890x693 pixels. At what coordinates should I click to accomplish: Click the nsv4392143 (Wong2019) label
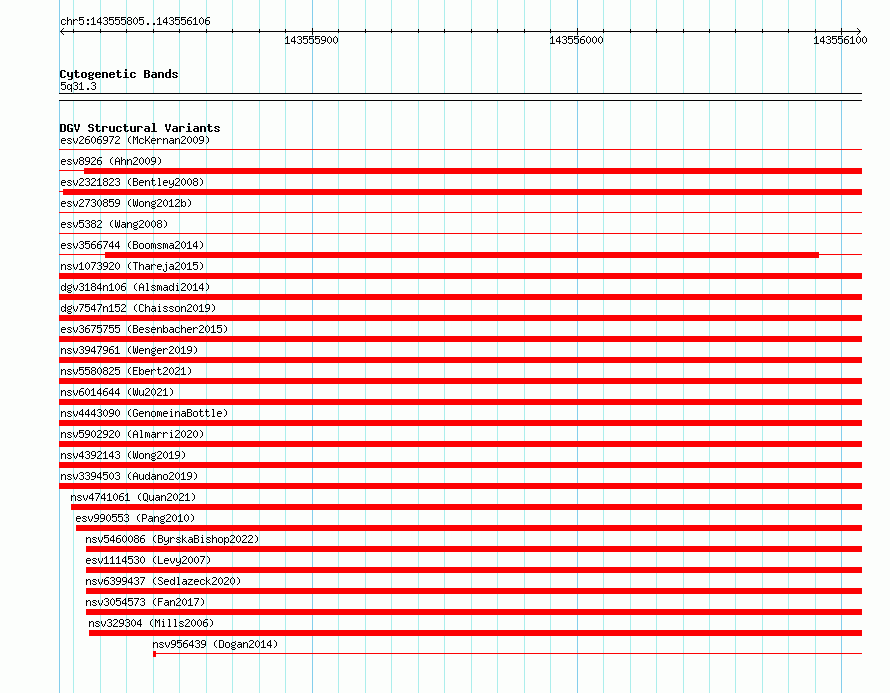click(123, 455)
